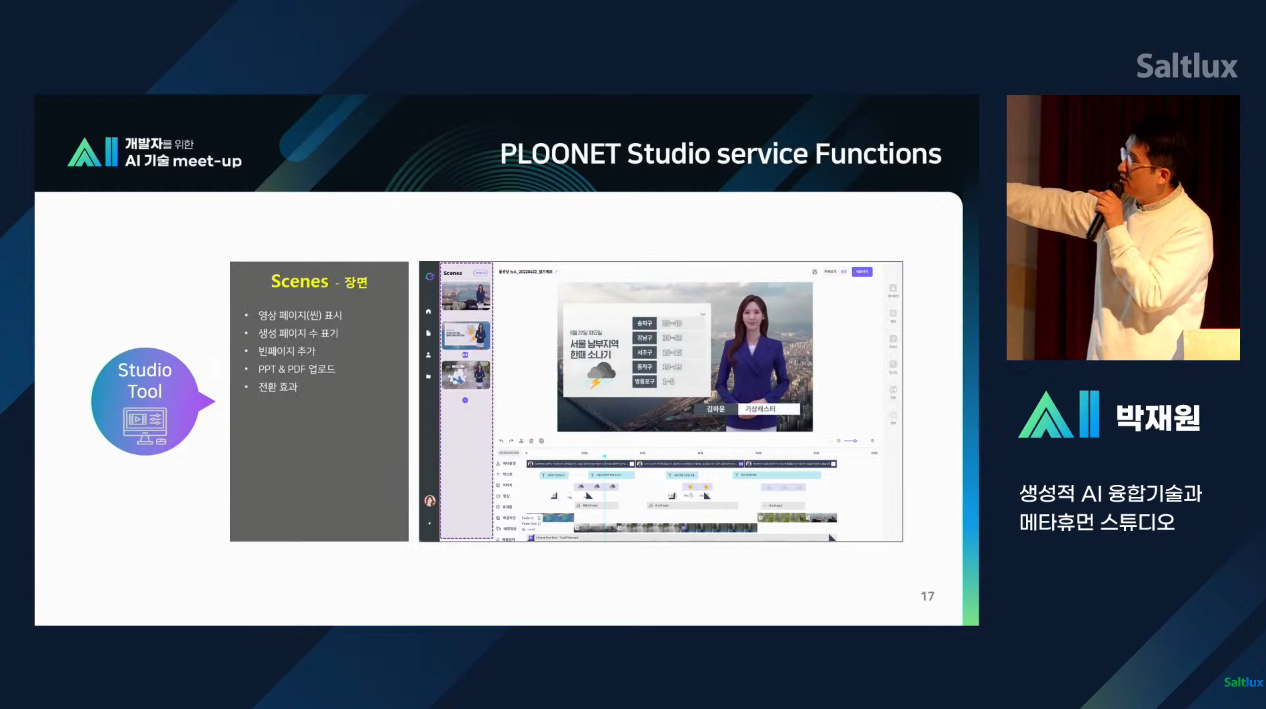Toggle checkbox on second metahuman clip

click(x=741, y=464)
